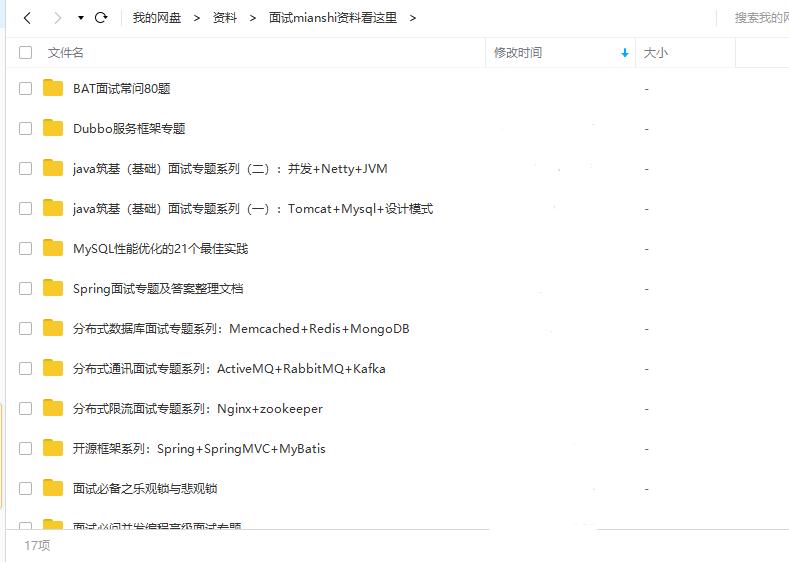
Task: Sort by 修改时间 column header
Action: [x=518, y=53]
